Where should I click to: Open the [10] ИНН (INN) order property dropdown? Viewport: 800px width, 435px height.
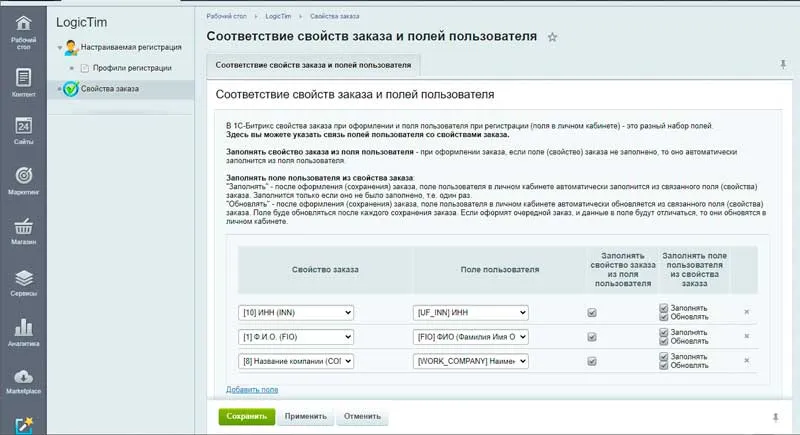coord(296,312)
